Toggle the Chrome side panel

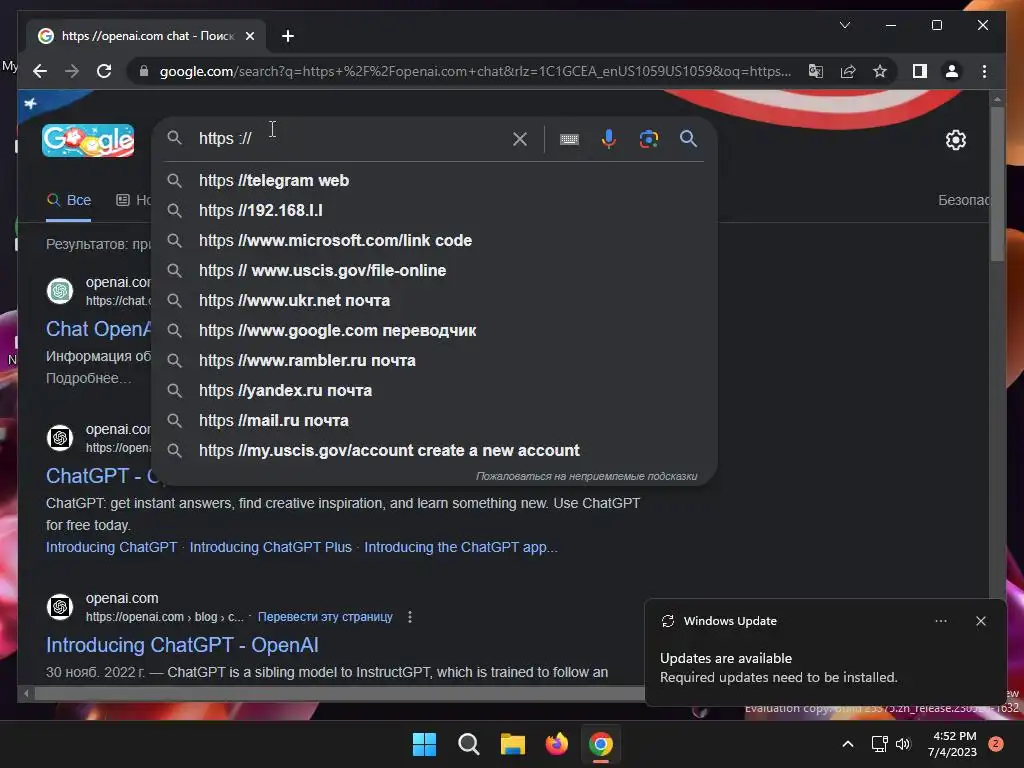click(920, 71)
